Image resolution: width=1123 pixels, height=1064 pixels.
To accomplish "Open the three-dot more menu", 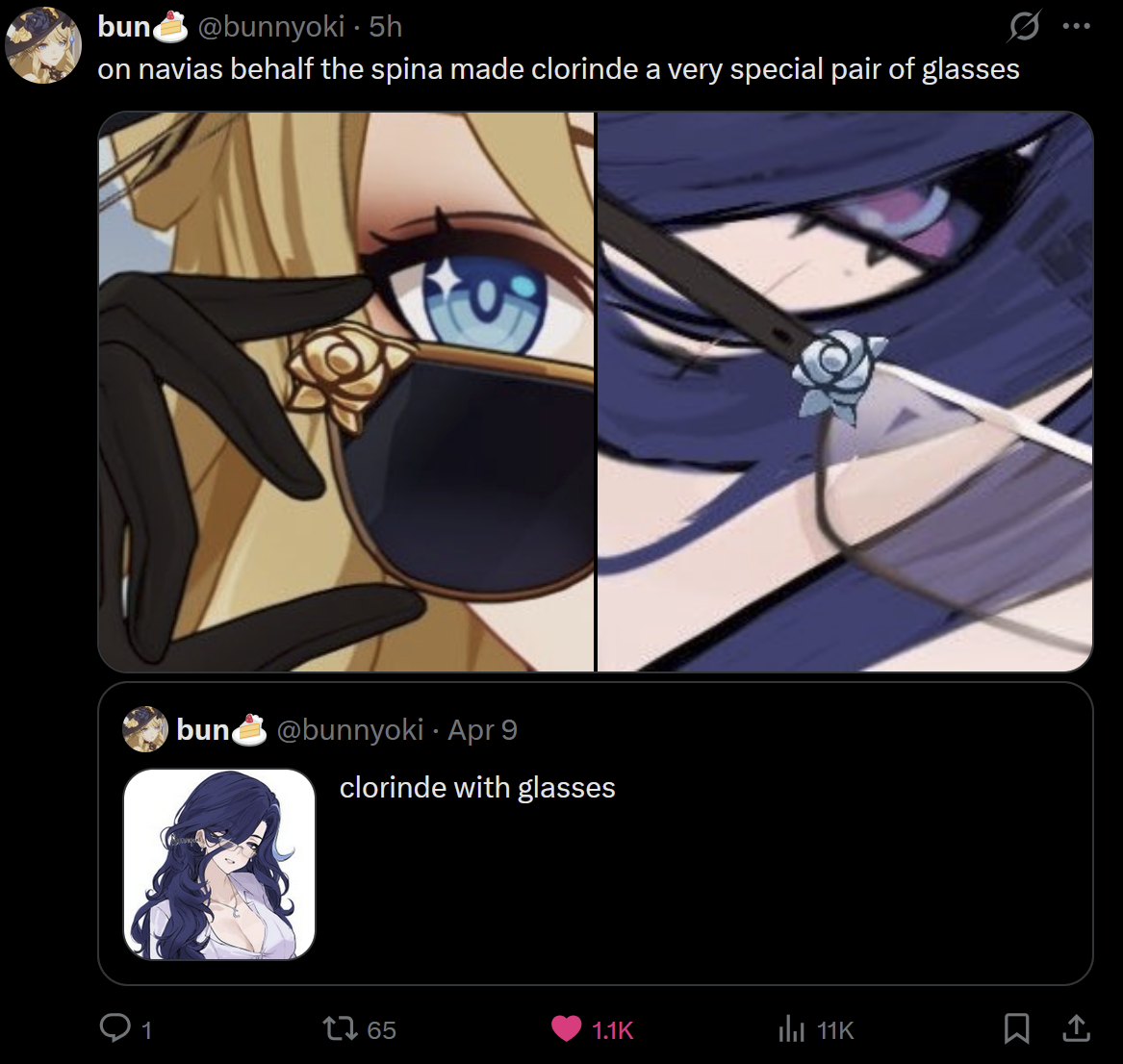I will [x=1077, y=27].
